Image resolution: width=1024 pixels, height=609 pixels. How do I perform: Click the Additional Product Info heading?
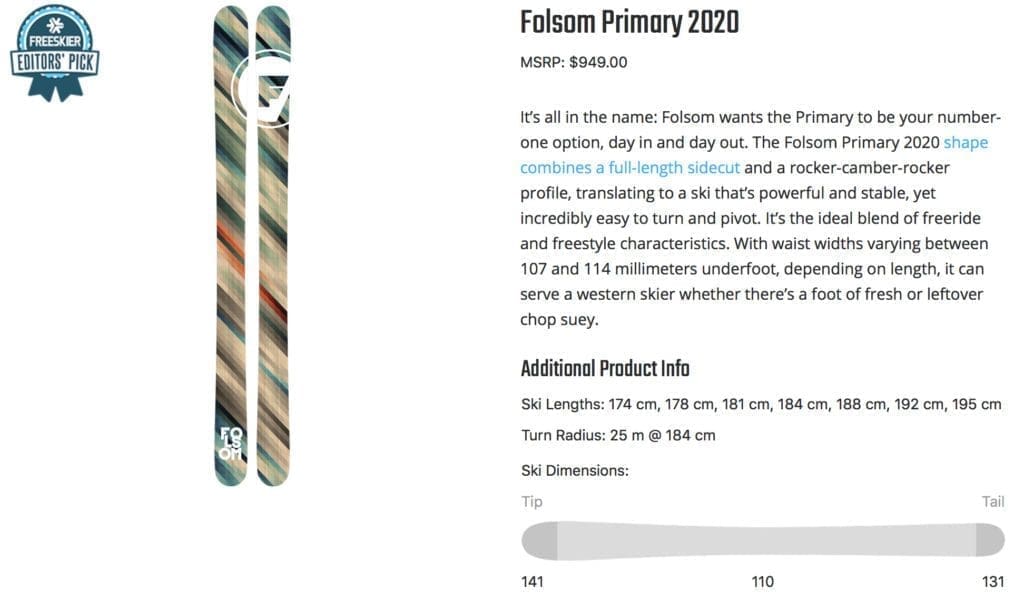click(605, 368)
